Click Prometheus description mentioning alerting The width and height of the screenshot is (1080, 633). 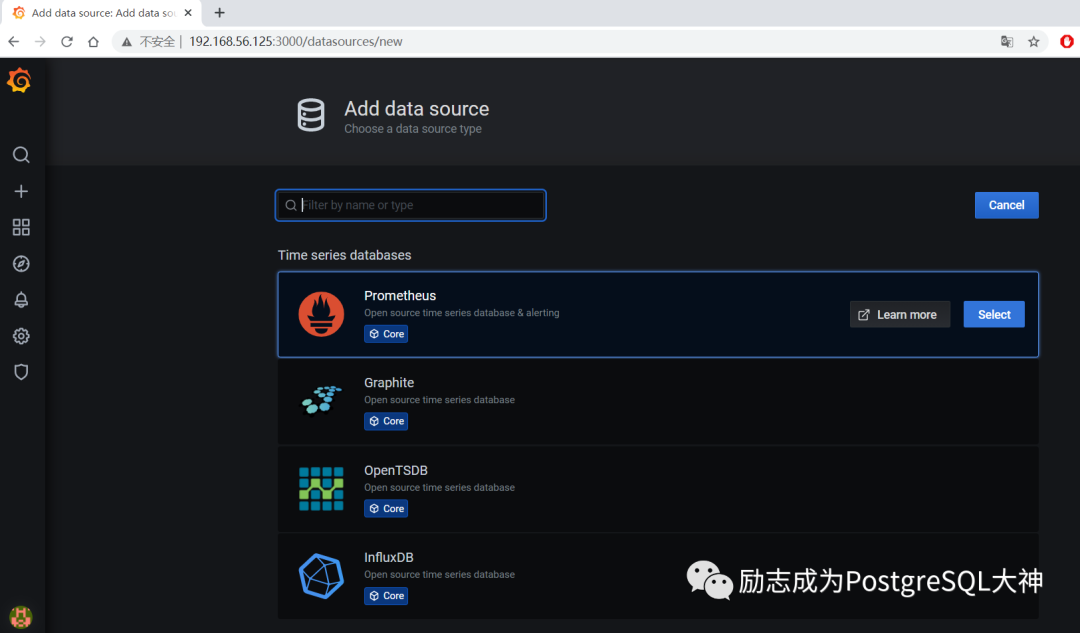pos(461,313)
